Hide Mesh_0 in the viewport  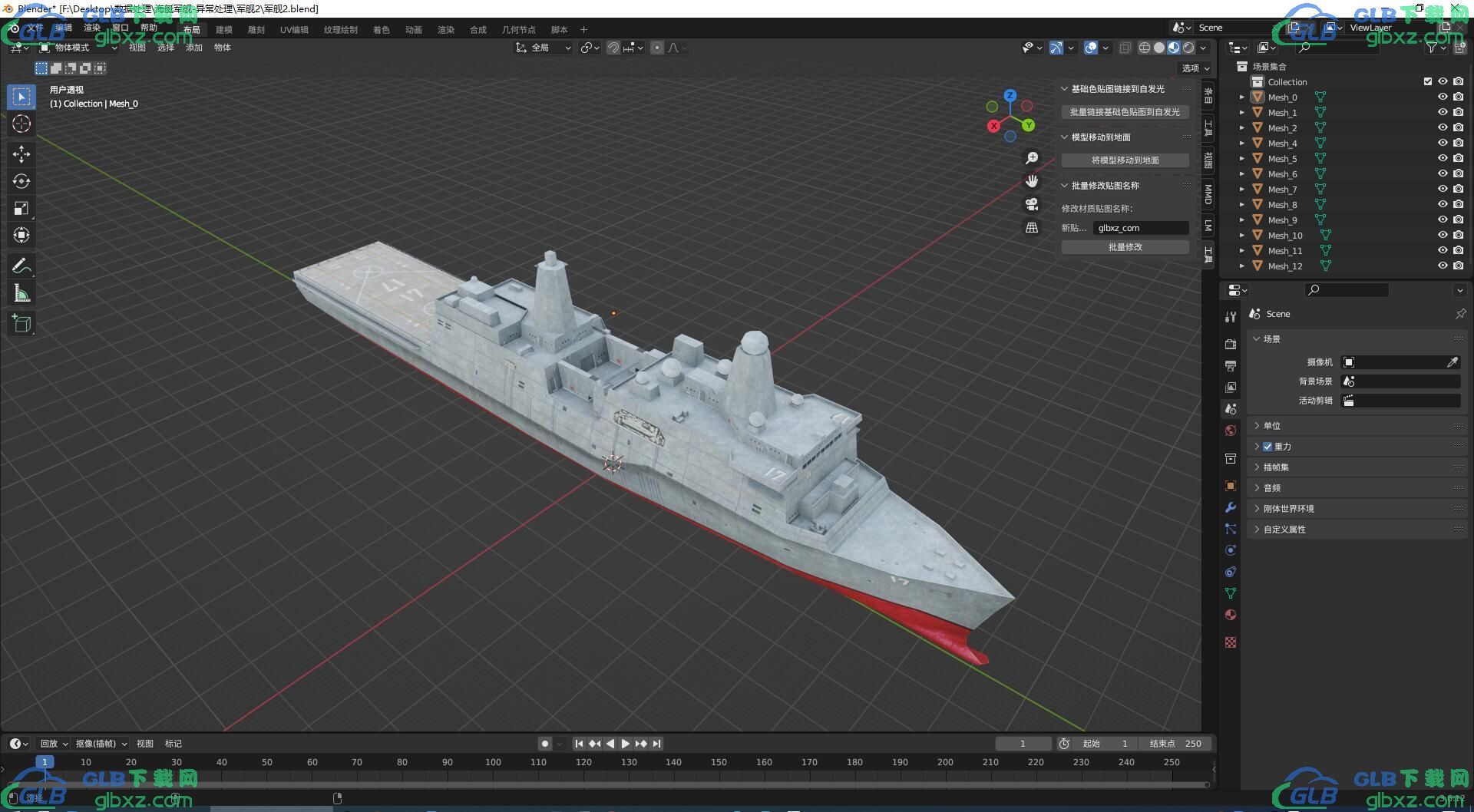(1443, 97)
